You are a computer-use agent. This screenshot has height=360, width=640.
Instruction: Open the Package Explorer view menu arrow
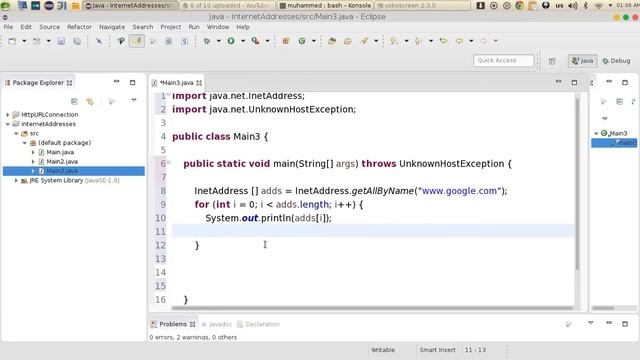click(x=133, y=100)
